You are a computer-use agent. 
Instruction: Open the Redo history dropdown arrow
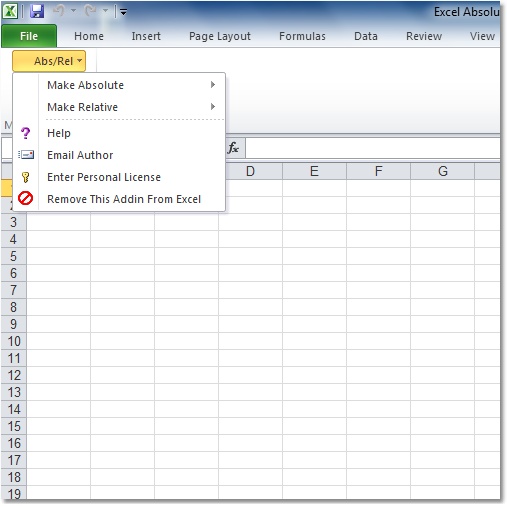click(105, 11)
